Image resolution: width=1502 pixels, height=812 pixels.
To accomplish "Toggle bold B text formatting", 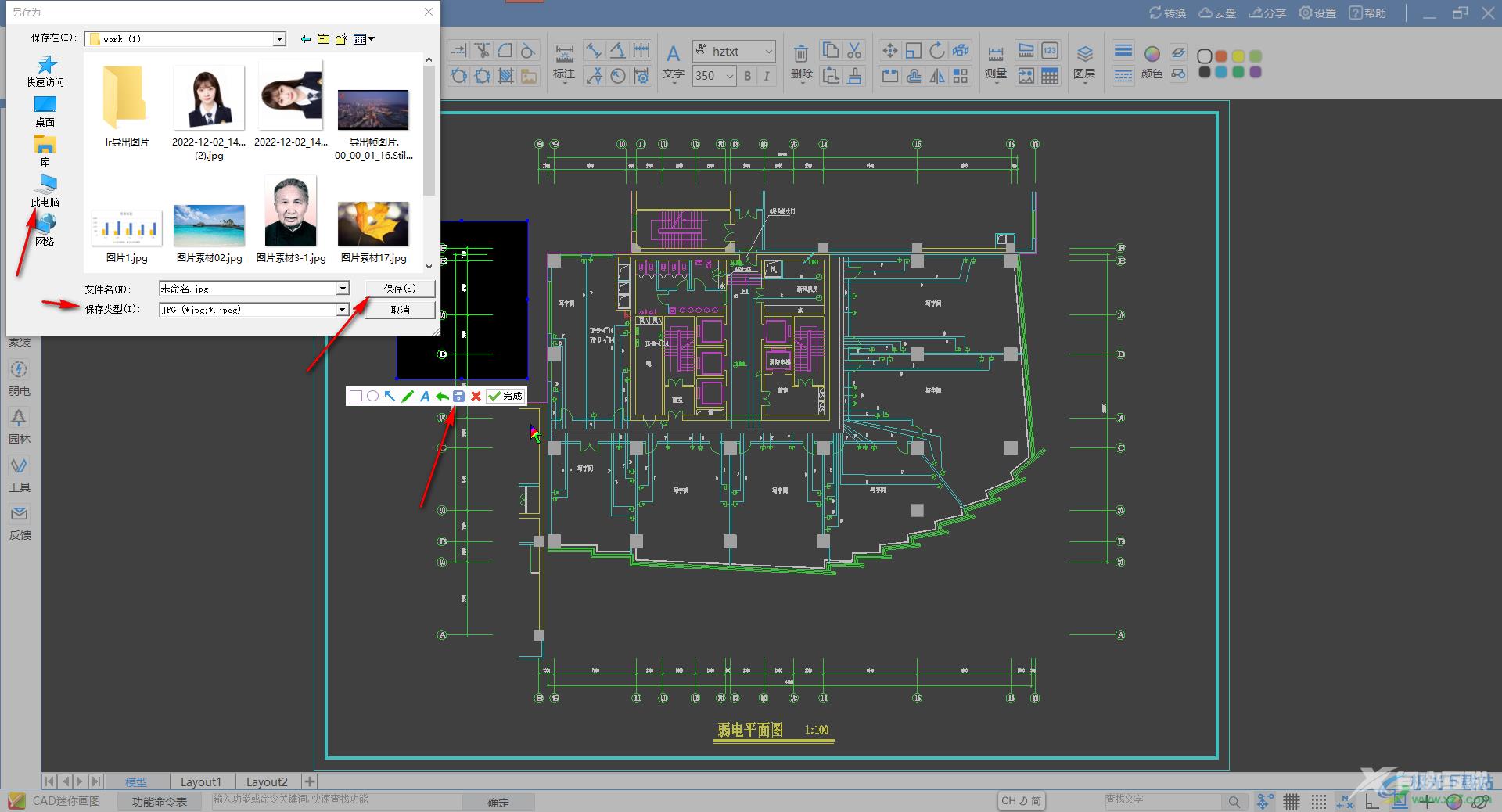I will (x=747, y=76).
